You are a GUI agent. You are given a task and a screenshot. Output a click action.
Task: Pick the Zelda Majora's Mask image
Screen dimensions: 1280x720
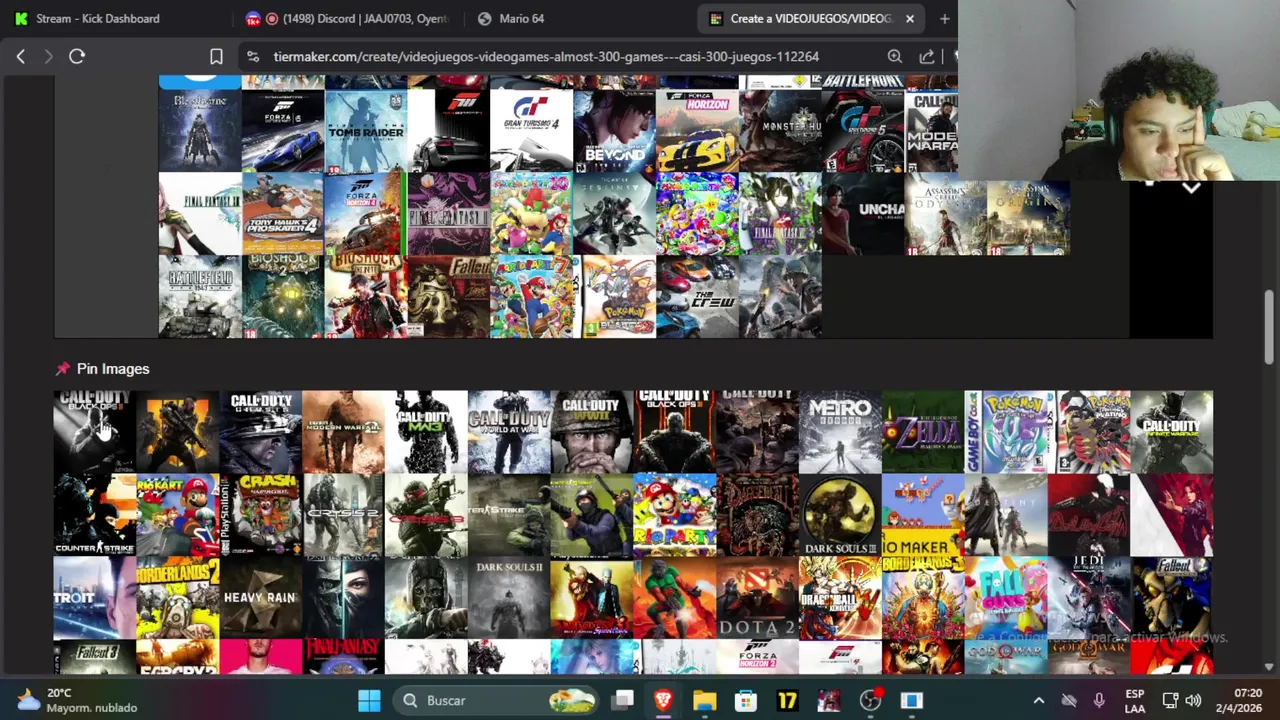coord(923,432)
